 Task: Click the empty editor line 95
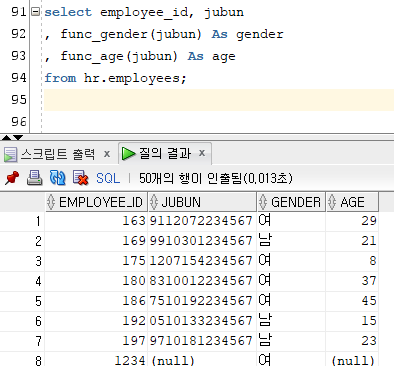tap(219, 100)
